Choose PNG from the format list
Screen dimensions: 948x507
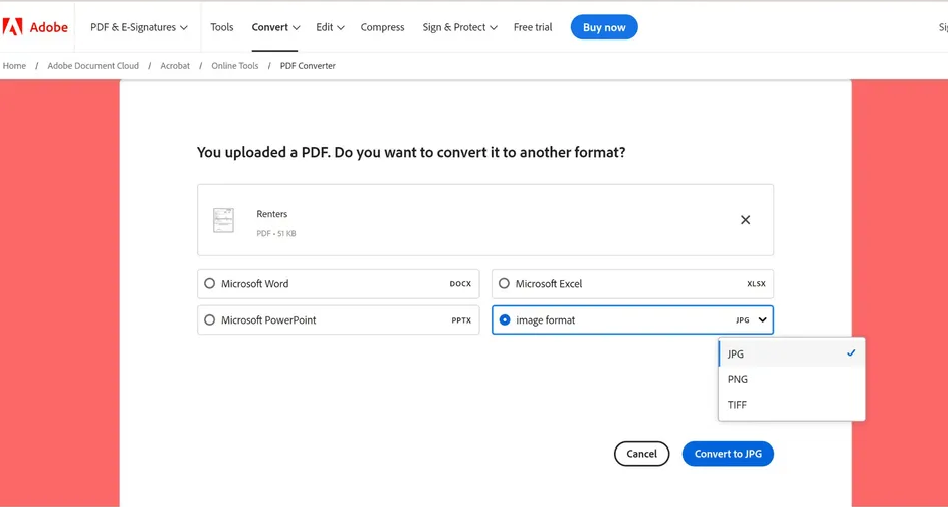pyautogui.click(x=738, y=380)
